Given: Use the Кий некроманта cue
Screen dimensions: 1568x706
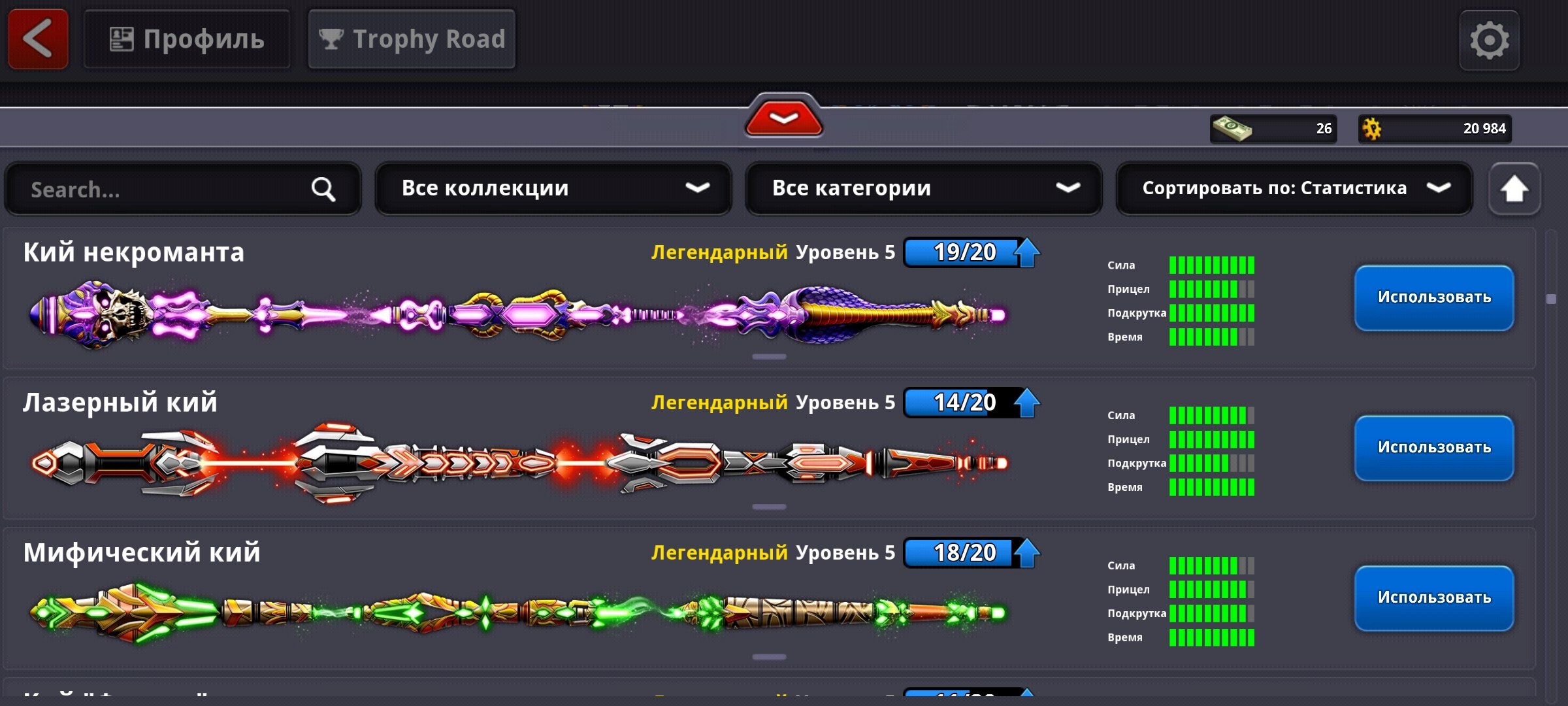Looking at the screenshot, I should pyautogui.click(x=1434, y=297).
